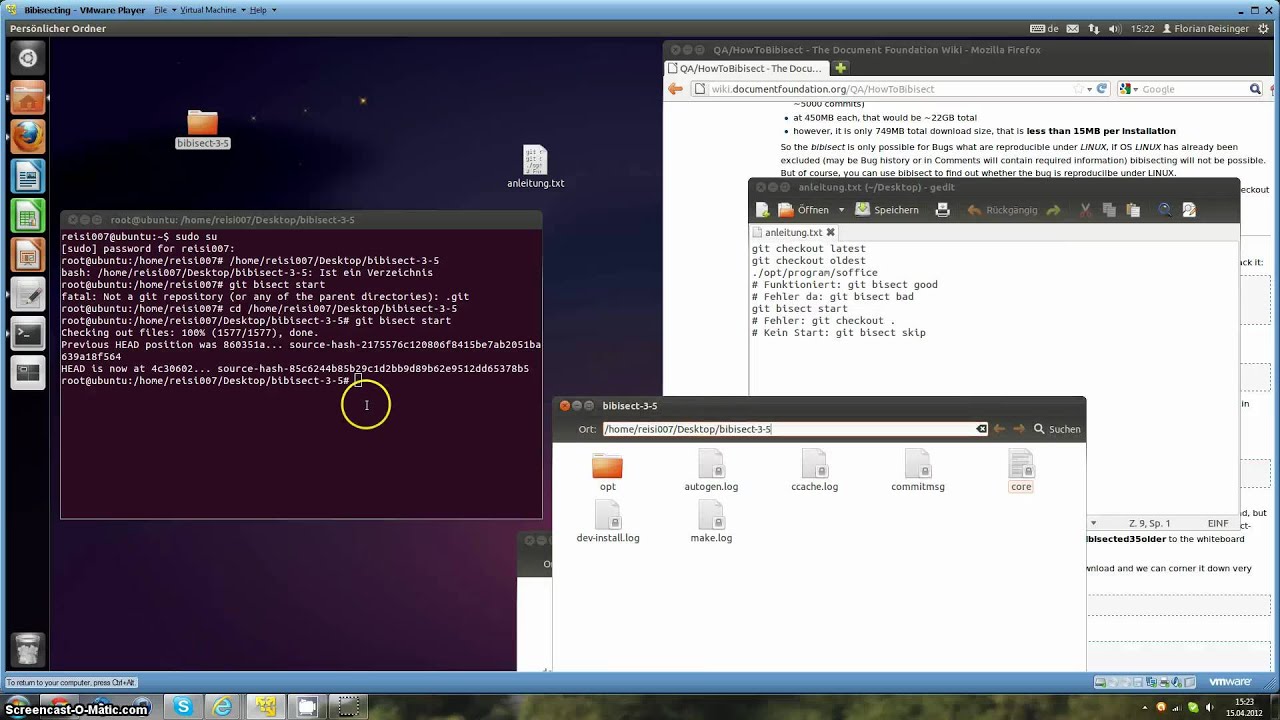The image size is (1280, 720).
Task: Bookmark page with the star icon
Action: pos(1079,89)
